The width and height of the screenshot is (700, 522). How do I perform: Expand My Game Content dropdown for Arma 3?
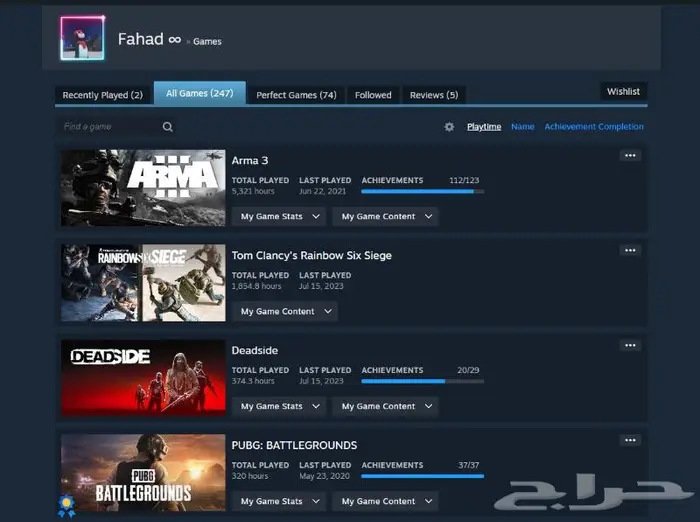pos(387,216)
